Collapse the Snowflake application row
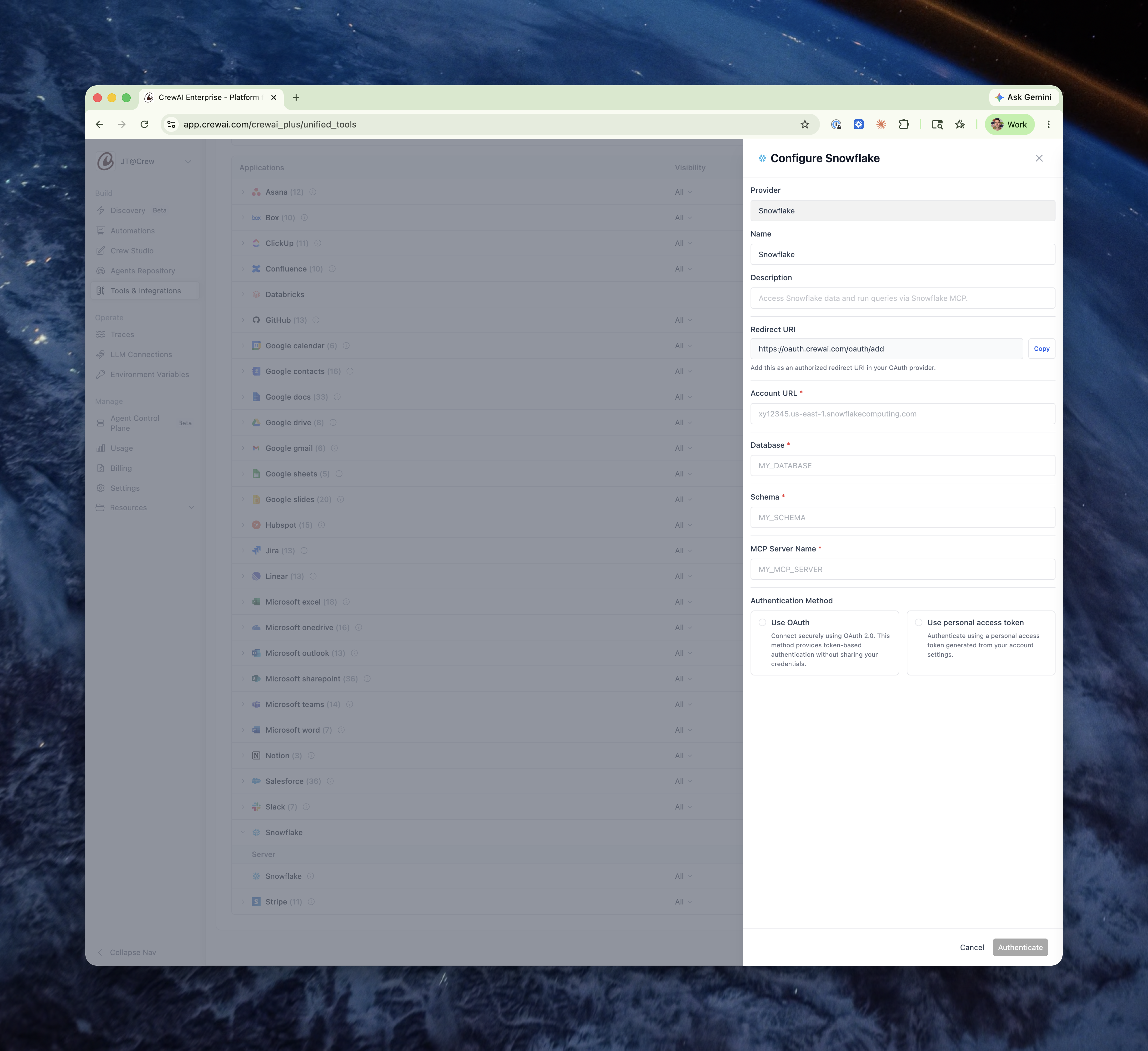Viewport: 1148px width, 1051px height. 243,832
